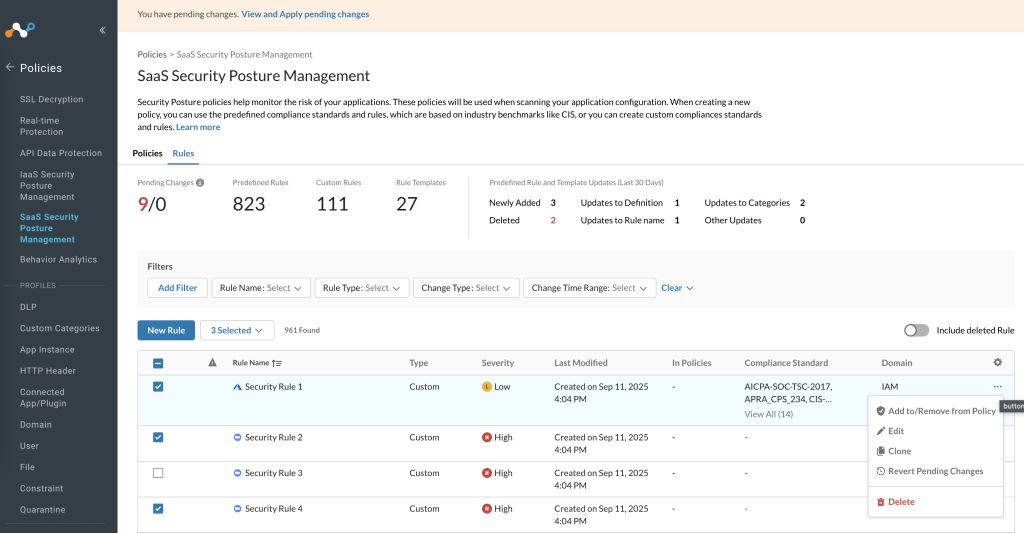
Task: Click the copy icon next to Clone
Action: (880, 451)
